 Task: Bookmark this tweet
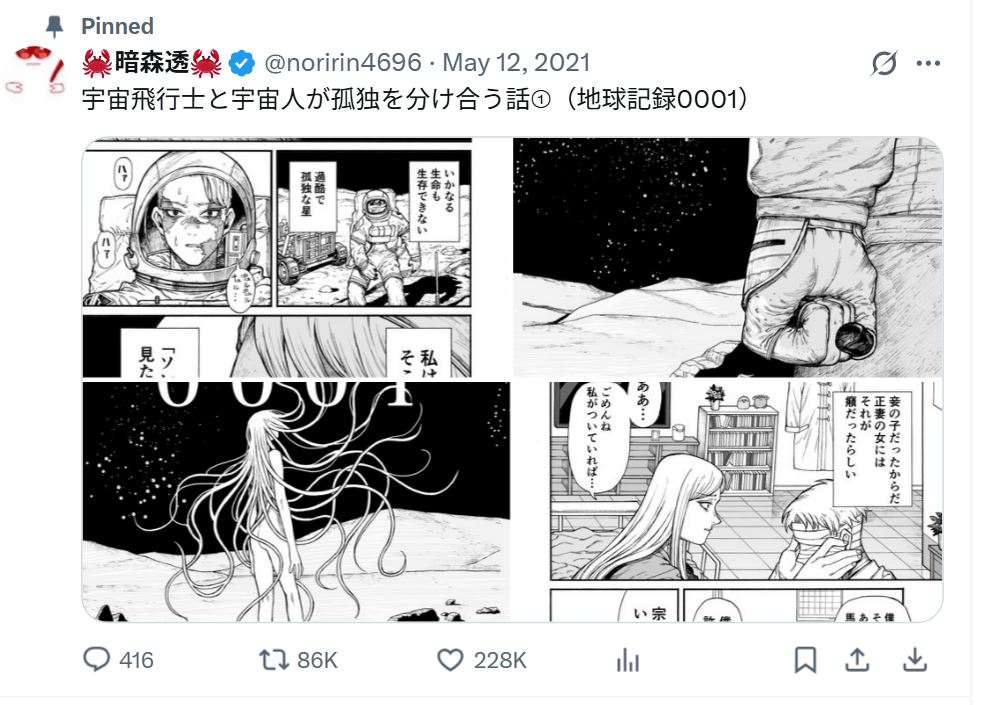pyautogui.click(x=805, y=660)
